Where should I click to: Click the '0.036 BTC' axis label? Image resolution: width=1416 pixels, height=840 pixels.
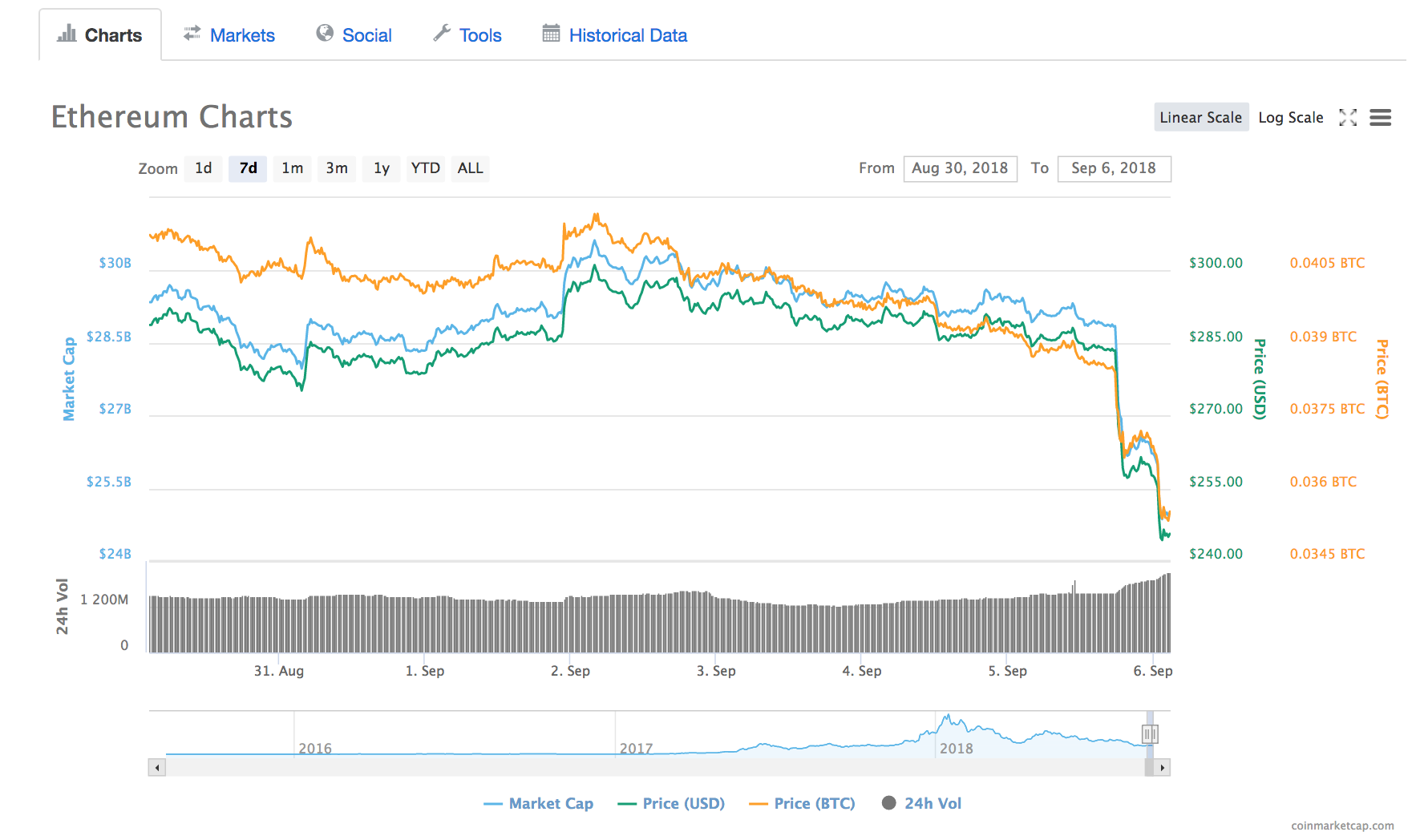(x=1323, y=482)
